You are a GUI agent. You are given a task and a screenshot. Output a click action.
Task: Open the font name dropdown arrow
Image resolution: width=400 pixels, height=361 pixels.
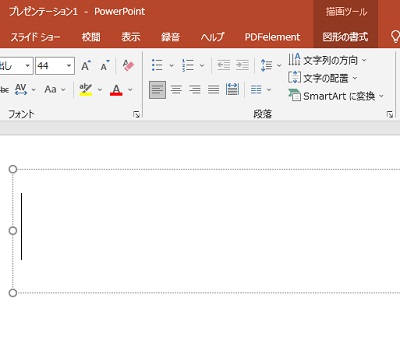pos(28,65)
